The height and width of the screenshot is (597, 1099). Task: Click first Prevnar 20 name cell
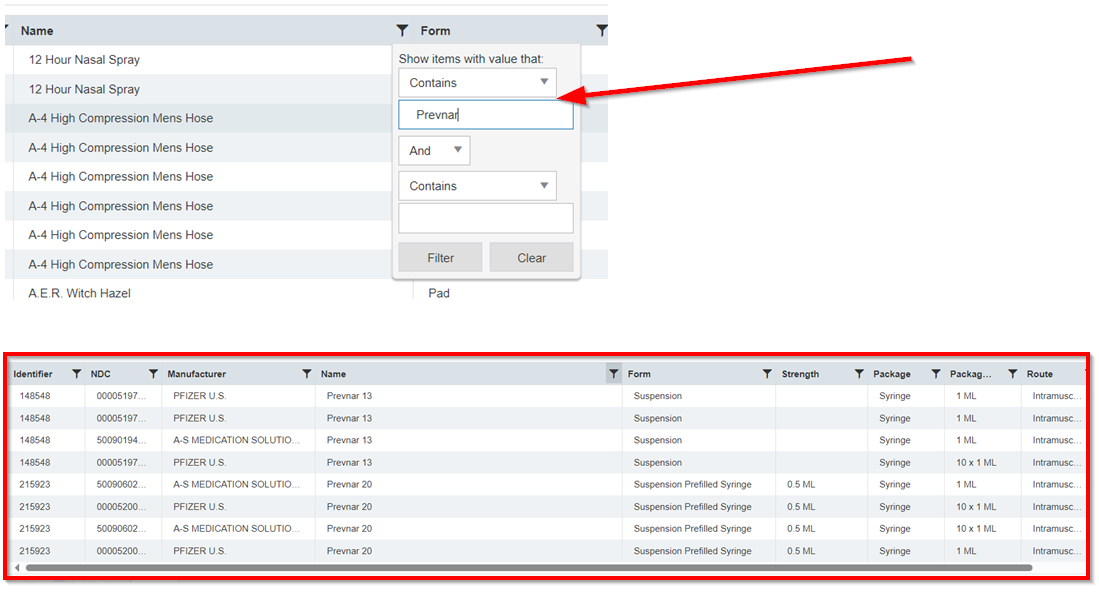point(349,484)
